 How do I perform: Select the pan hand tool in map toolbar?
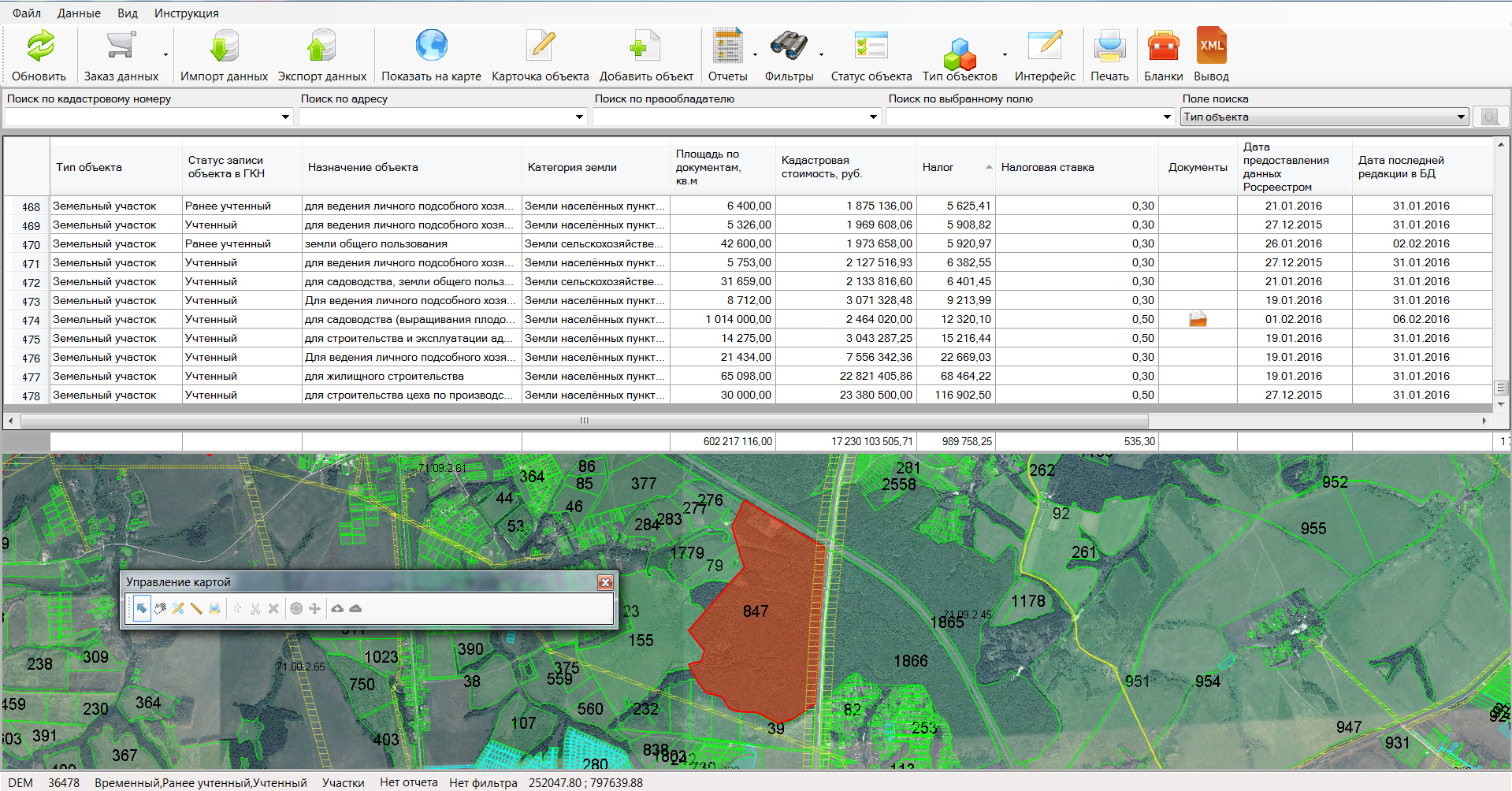[x=160, y=608]
